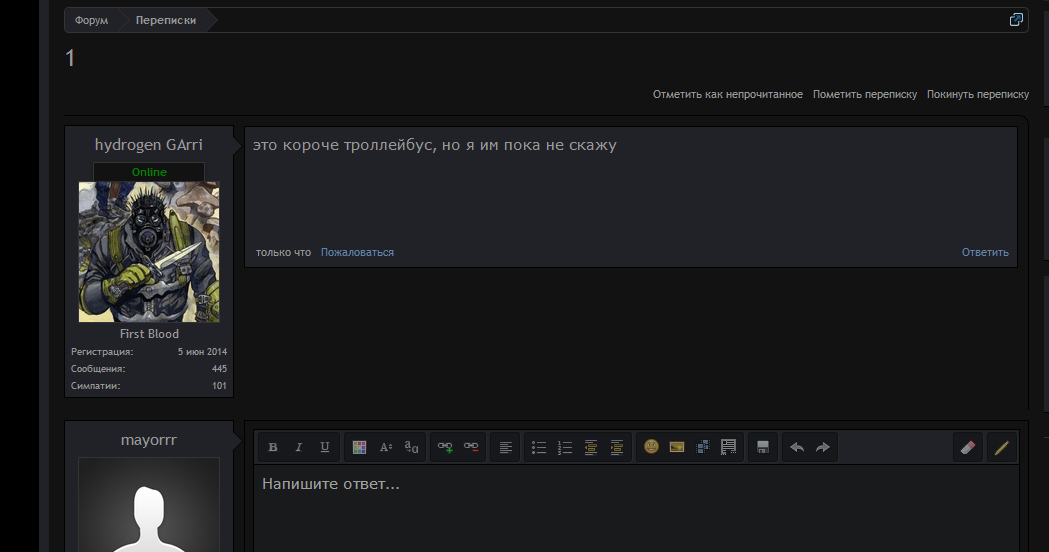Insert an image into the reply

pyautogui.click(x=677, y=446)
